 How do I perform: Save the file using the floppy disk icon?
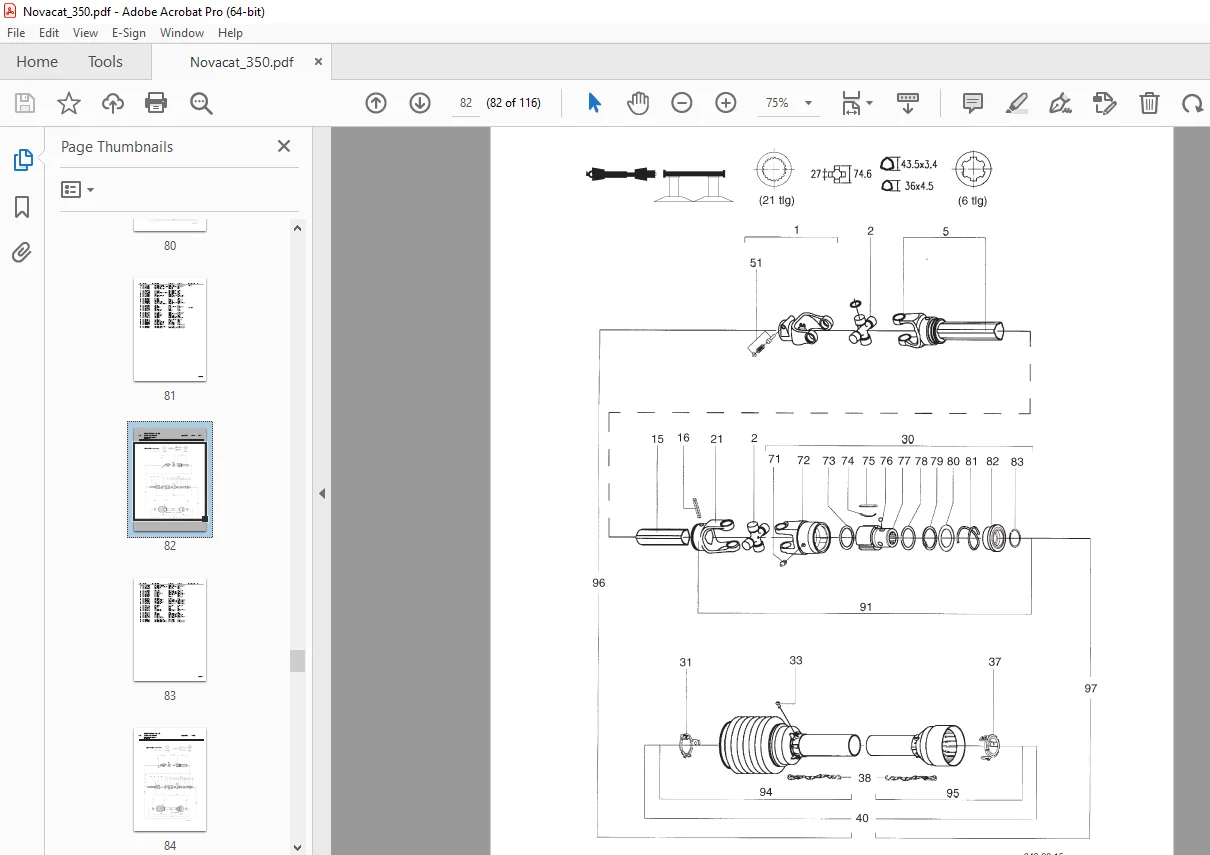coord(25,103)
